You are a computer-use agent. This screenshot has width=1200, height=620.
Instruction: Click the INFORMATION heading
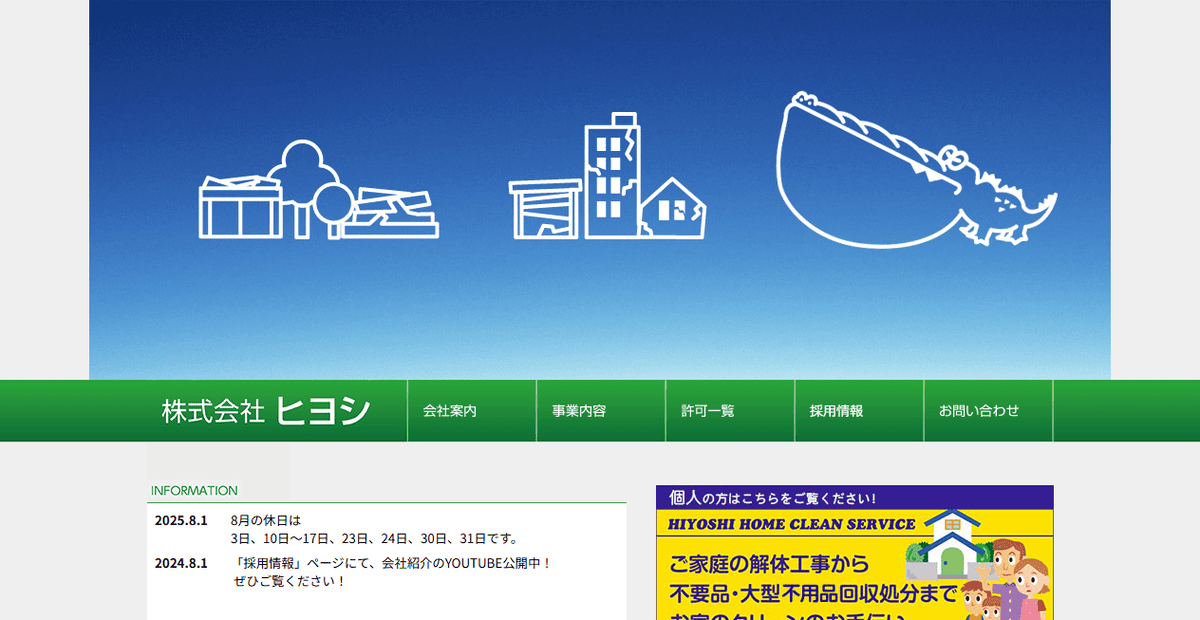point(193,490)
